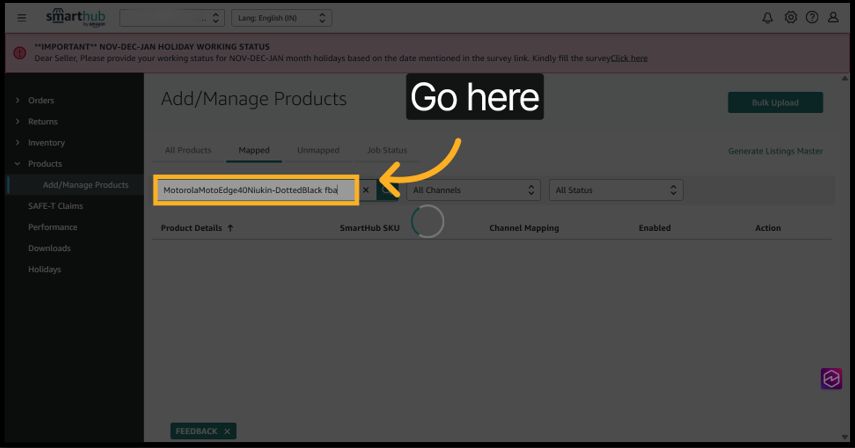Open the settings gear icon
855x448 pixels.
pyautogui.click(x=790, y=18)
